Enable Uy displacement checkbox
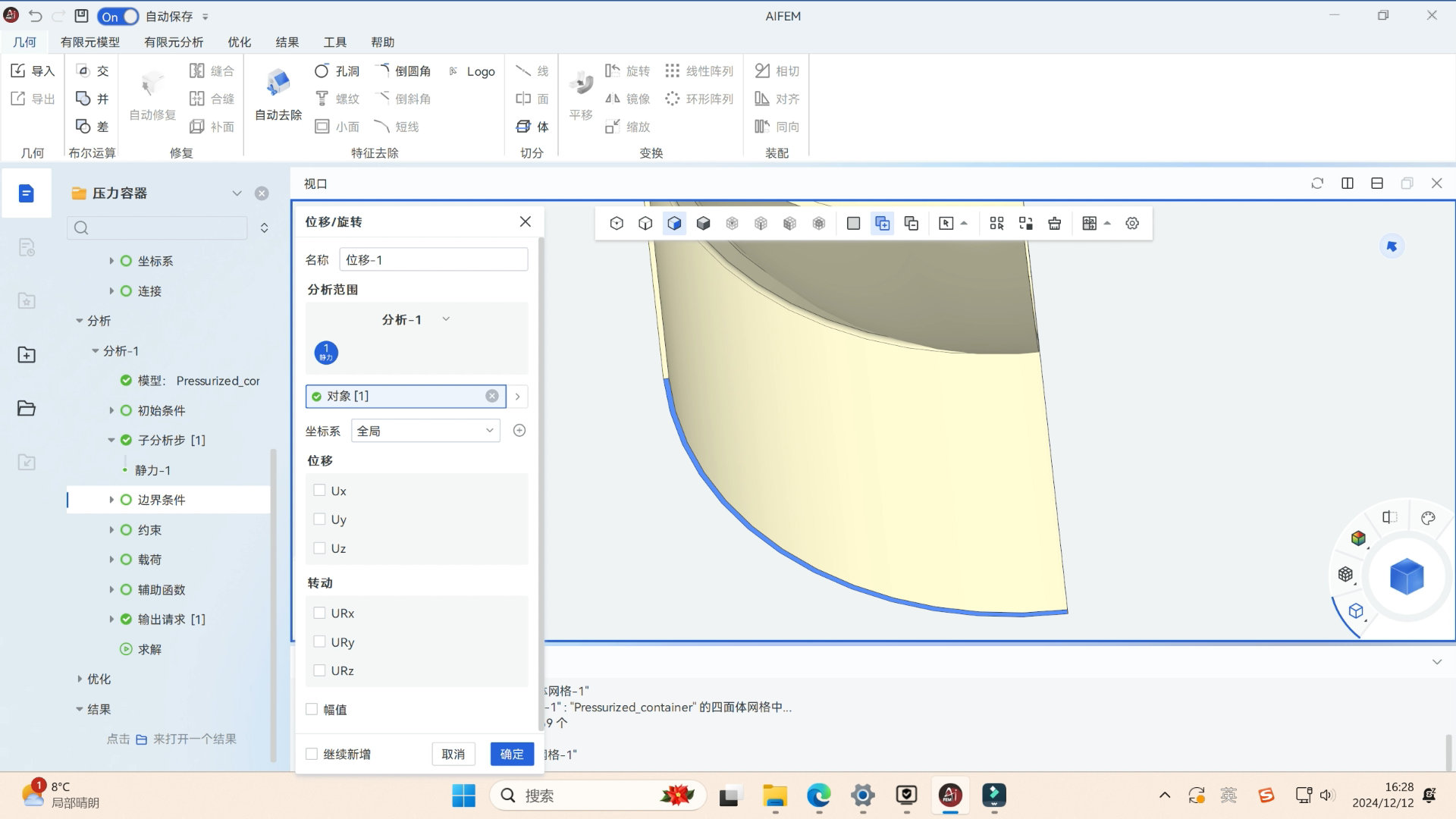This screenshot has height=819, width=1456. tap(319, 519)
